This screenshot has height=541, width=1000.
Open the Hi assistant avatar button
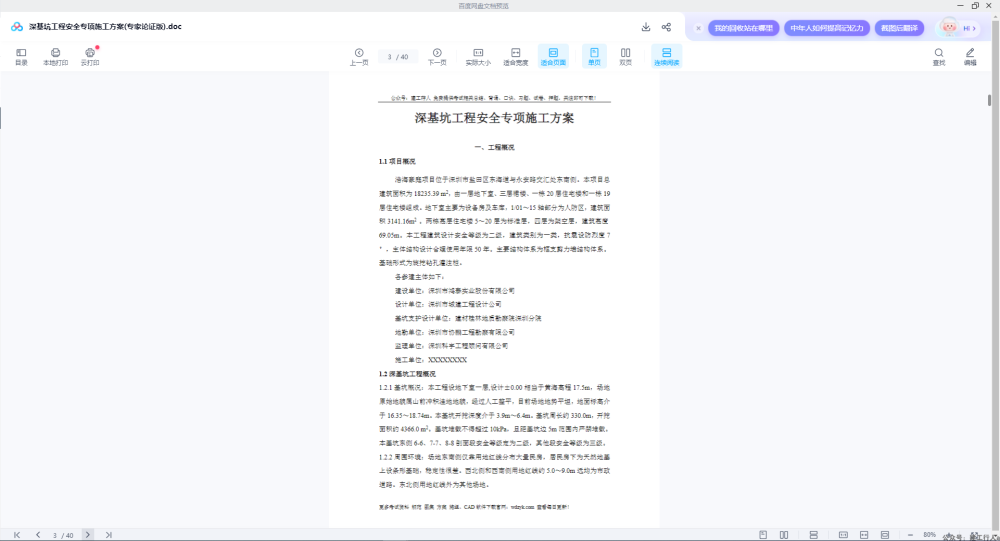coord(959,27)
